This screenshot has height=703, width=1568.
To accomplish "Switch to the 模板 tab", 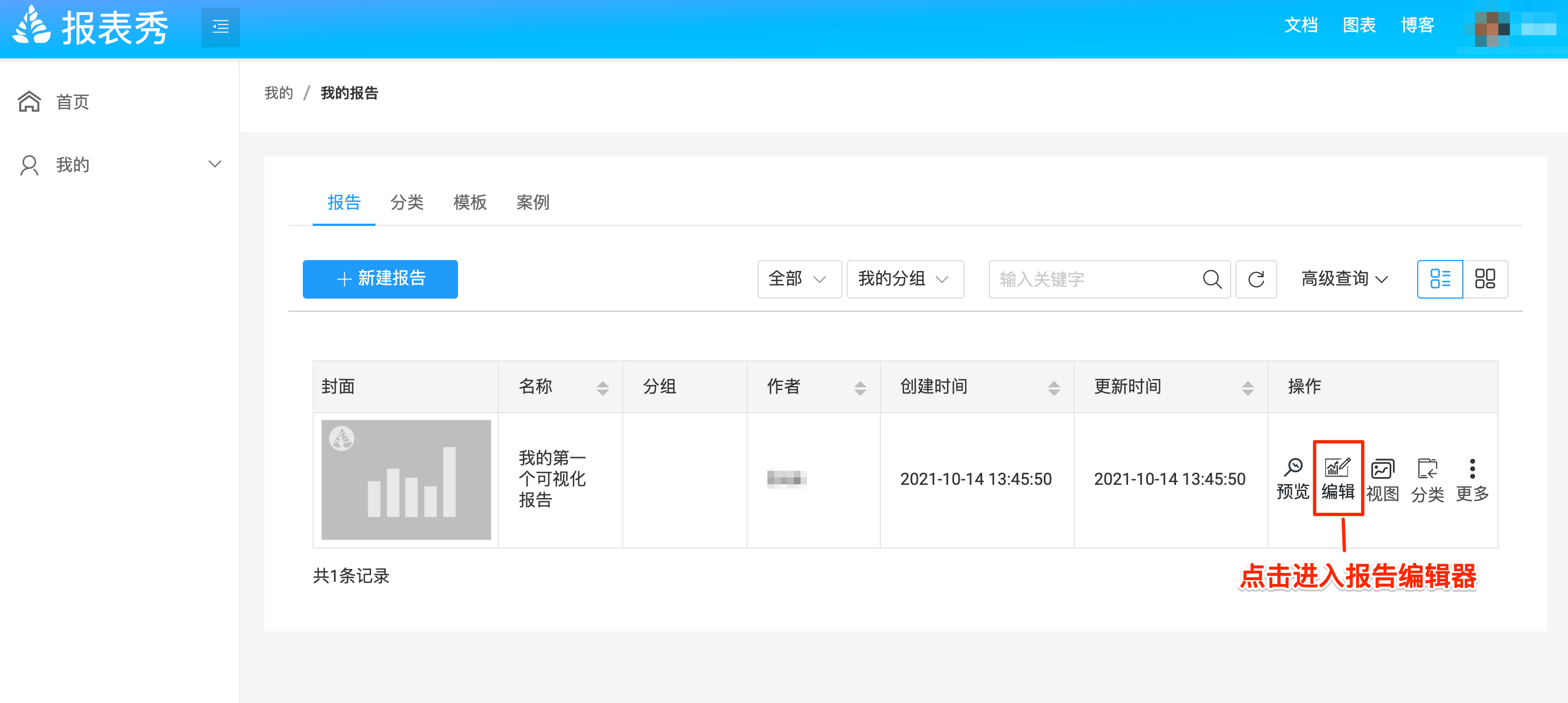I will 470,202.
